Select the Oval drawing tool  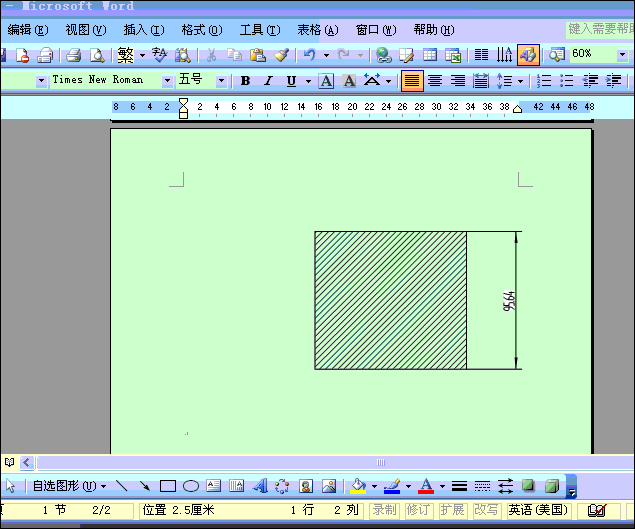click(x=190, y=486)
